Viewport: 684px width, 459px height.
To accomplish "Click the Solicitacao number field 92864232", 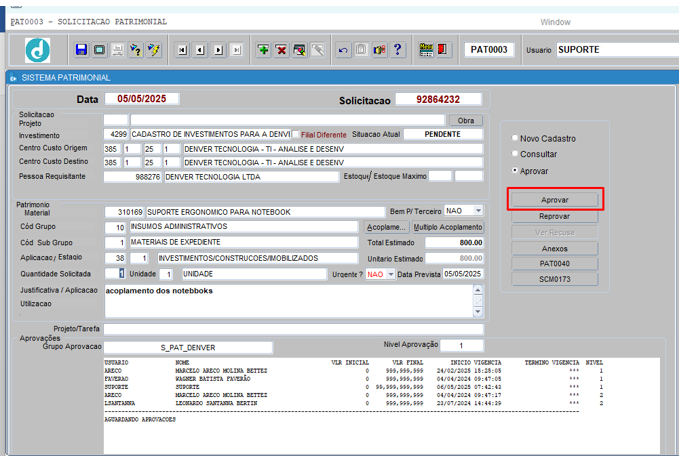I will [x=438, y=99].
